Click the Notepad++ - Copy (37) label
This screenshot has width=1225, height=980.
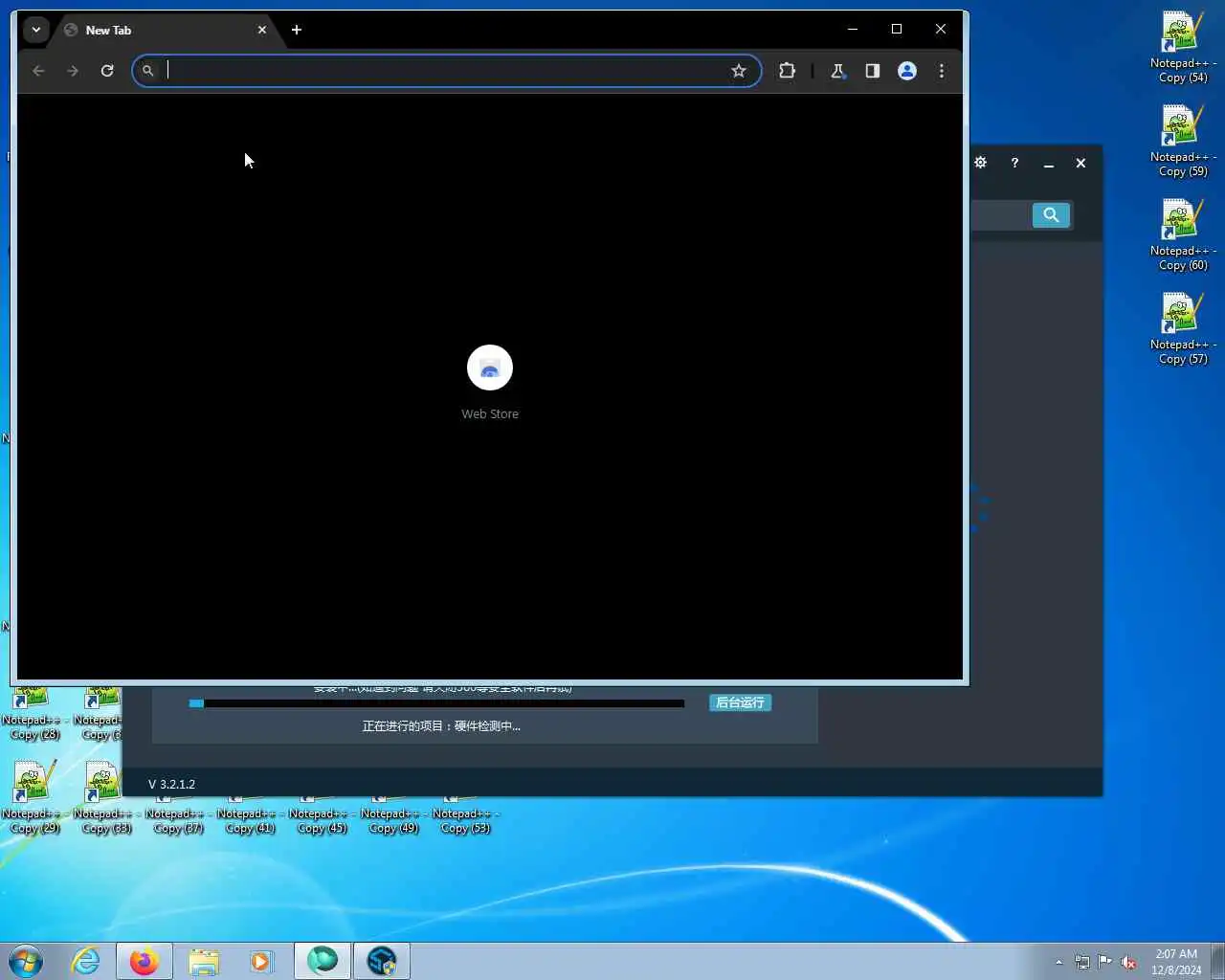pyautogui.click(x=178, y=821)
